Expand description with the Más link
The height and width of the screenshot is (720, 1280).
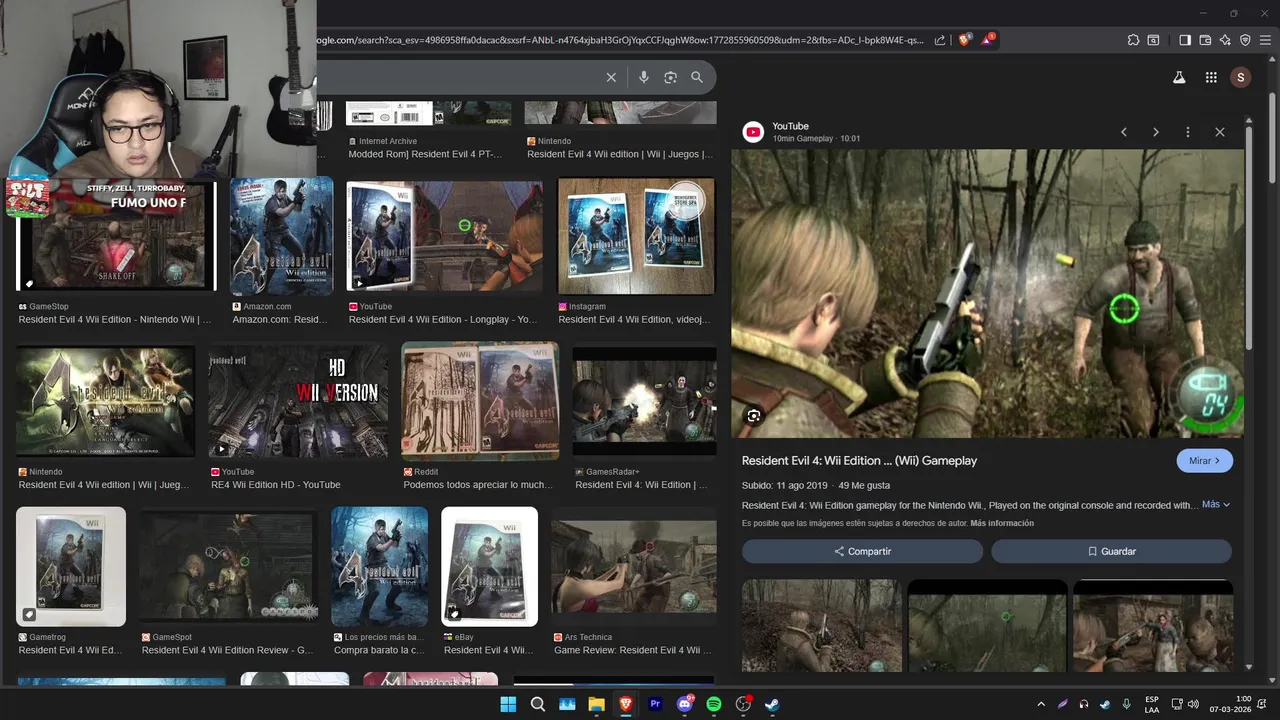1216,505
